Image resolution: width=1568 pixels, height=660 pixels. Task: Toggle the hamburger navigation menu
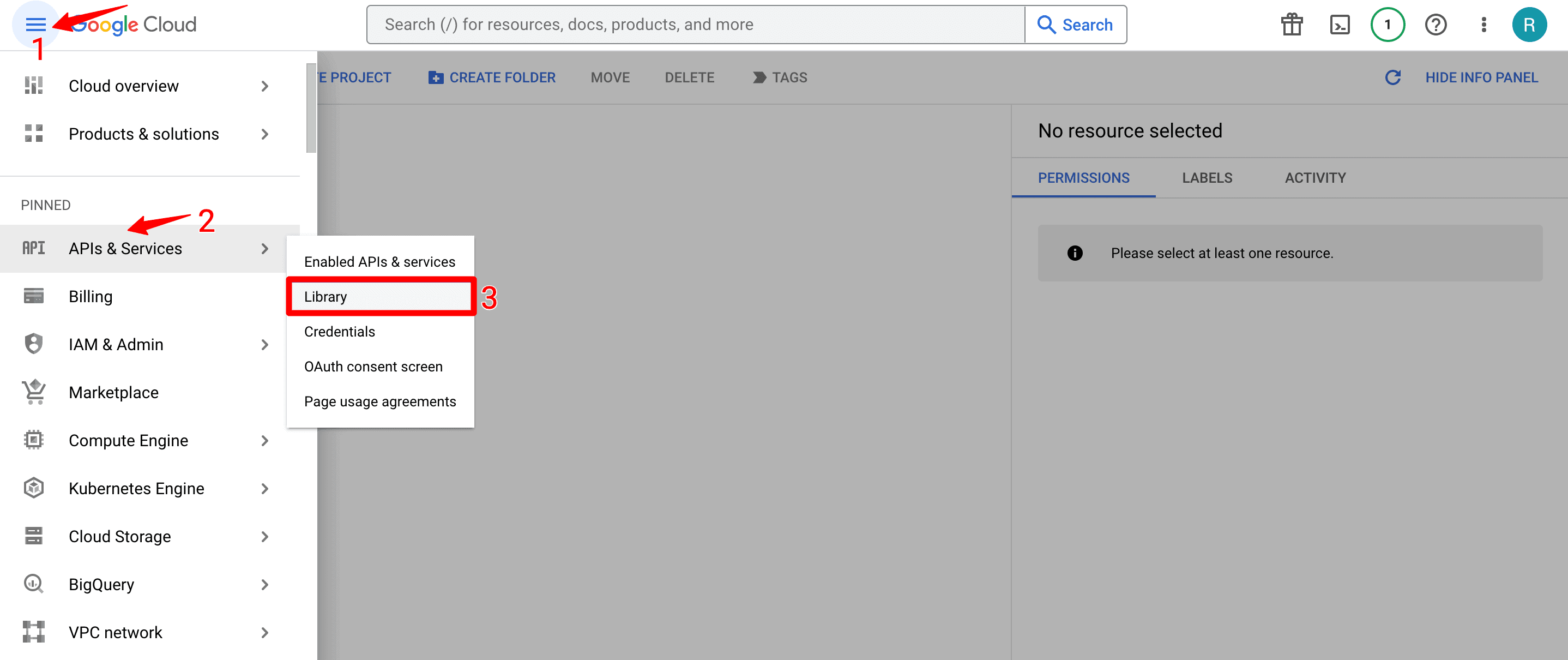tap(35, 25)
